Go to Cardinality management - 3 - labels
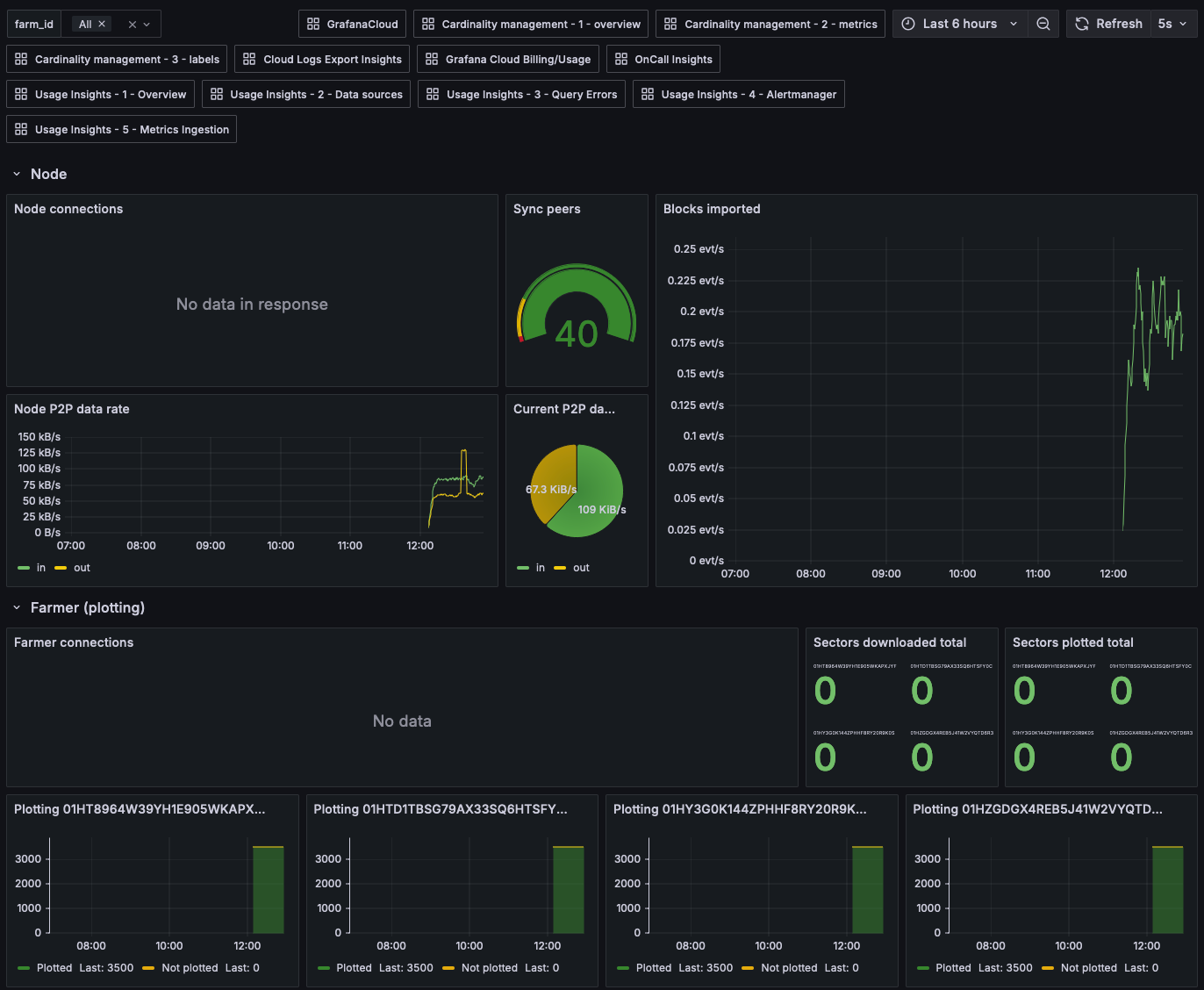The image size is (1204, 990). pos(117,59)
